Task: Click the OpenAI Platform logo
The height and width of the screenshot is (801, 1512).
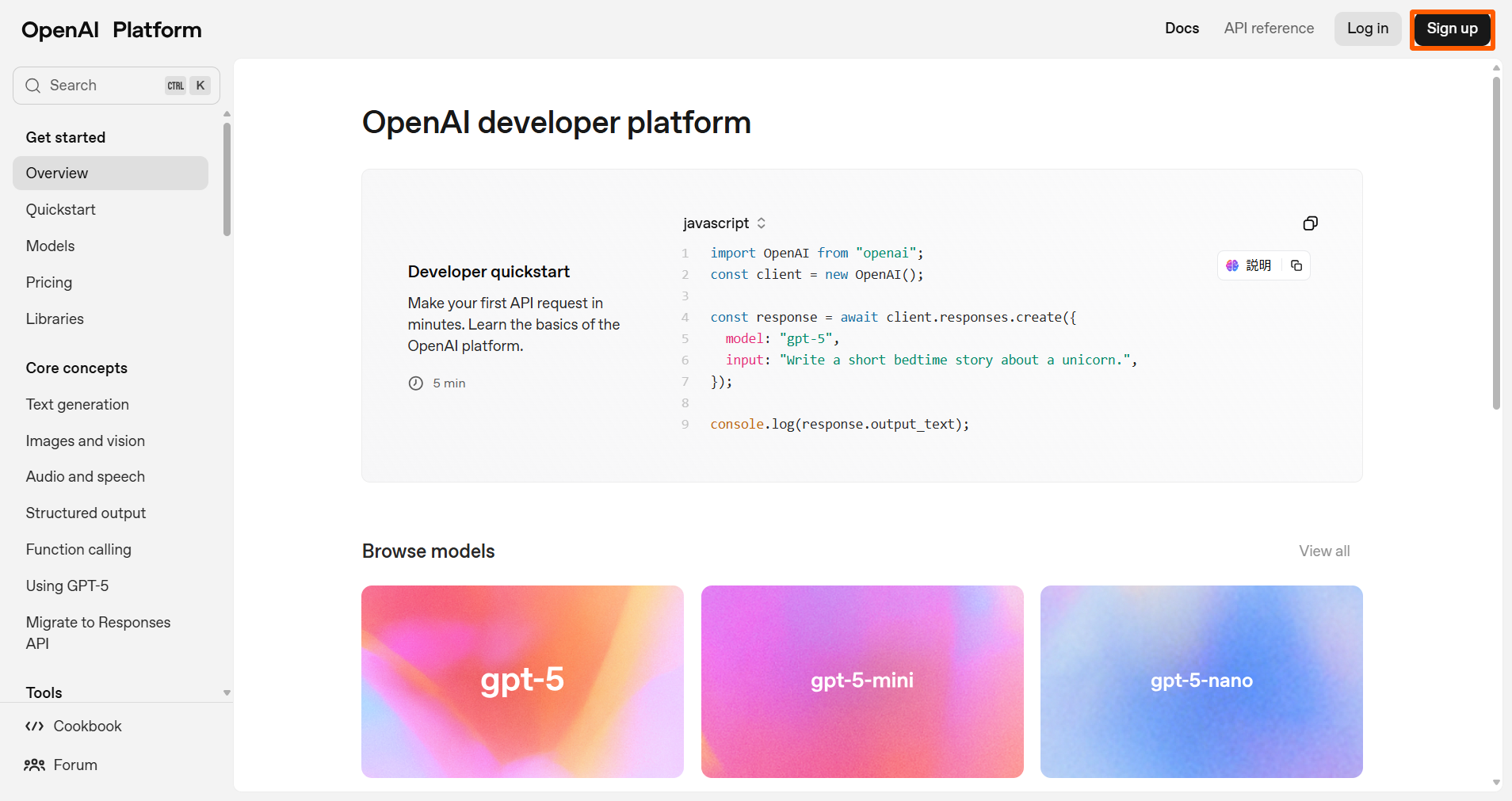Action: pos(112,30)
